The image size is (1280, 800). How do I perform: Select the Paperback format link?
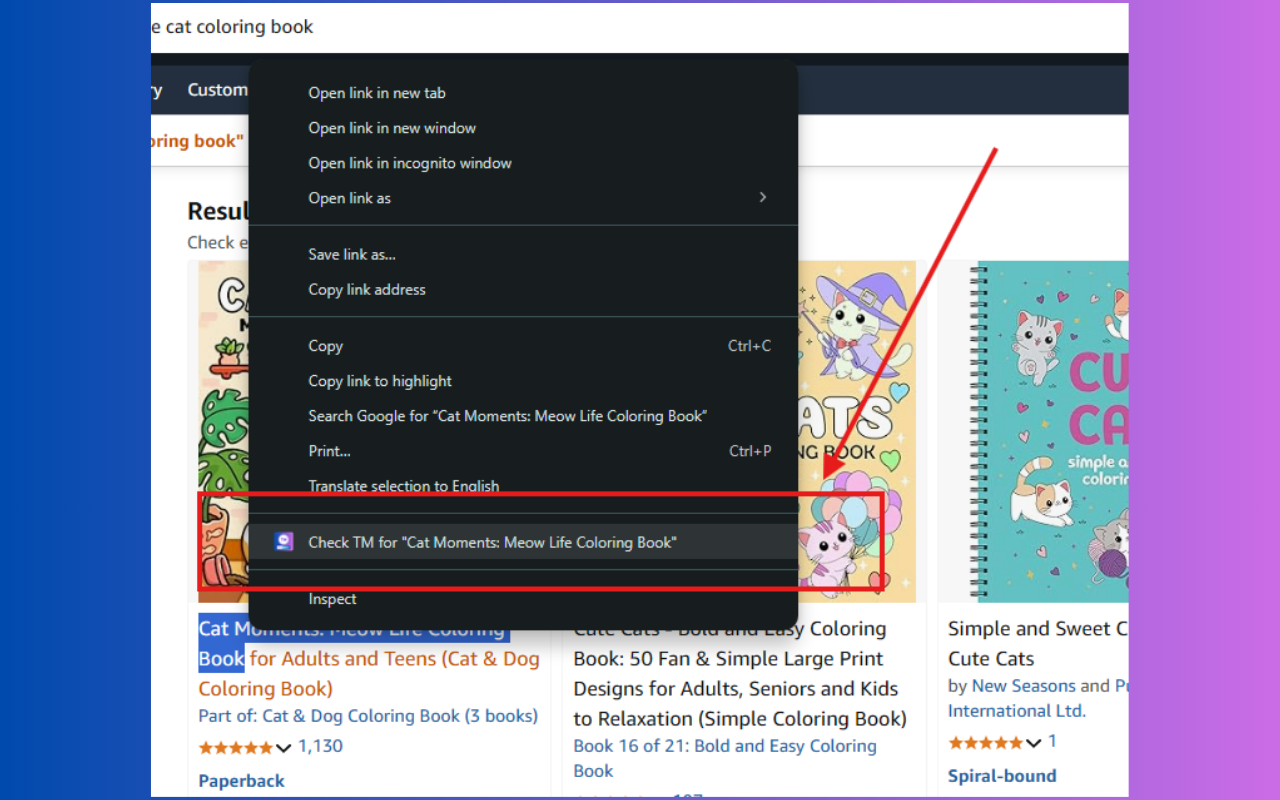[x=241, y=781]
